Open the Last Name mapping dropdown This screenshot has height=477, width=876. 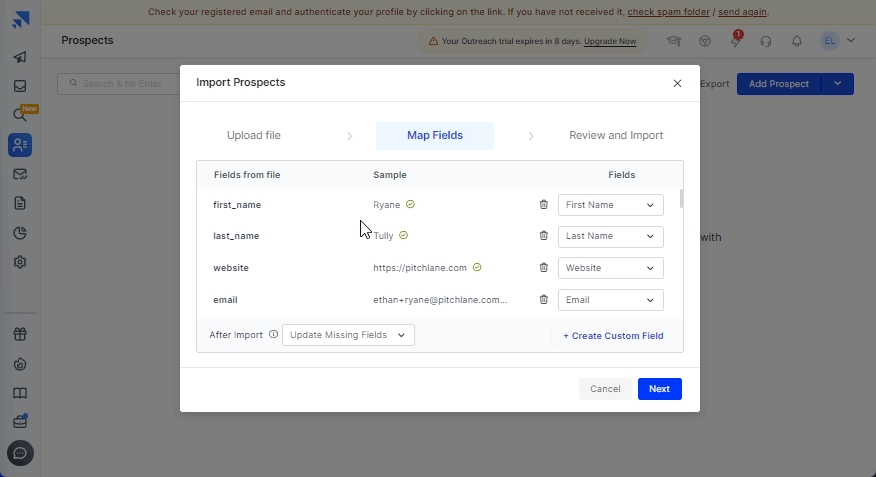(x=610, y=237)
